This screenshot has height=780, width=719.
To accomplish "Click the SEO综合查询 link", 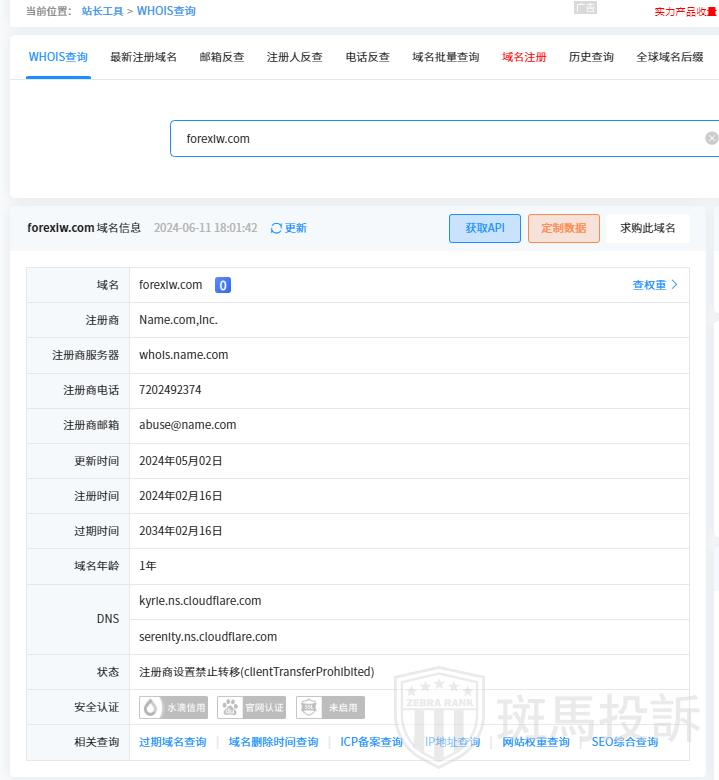I will tap(624, 742).
